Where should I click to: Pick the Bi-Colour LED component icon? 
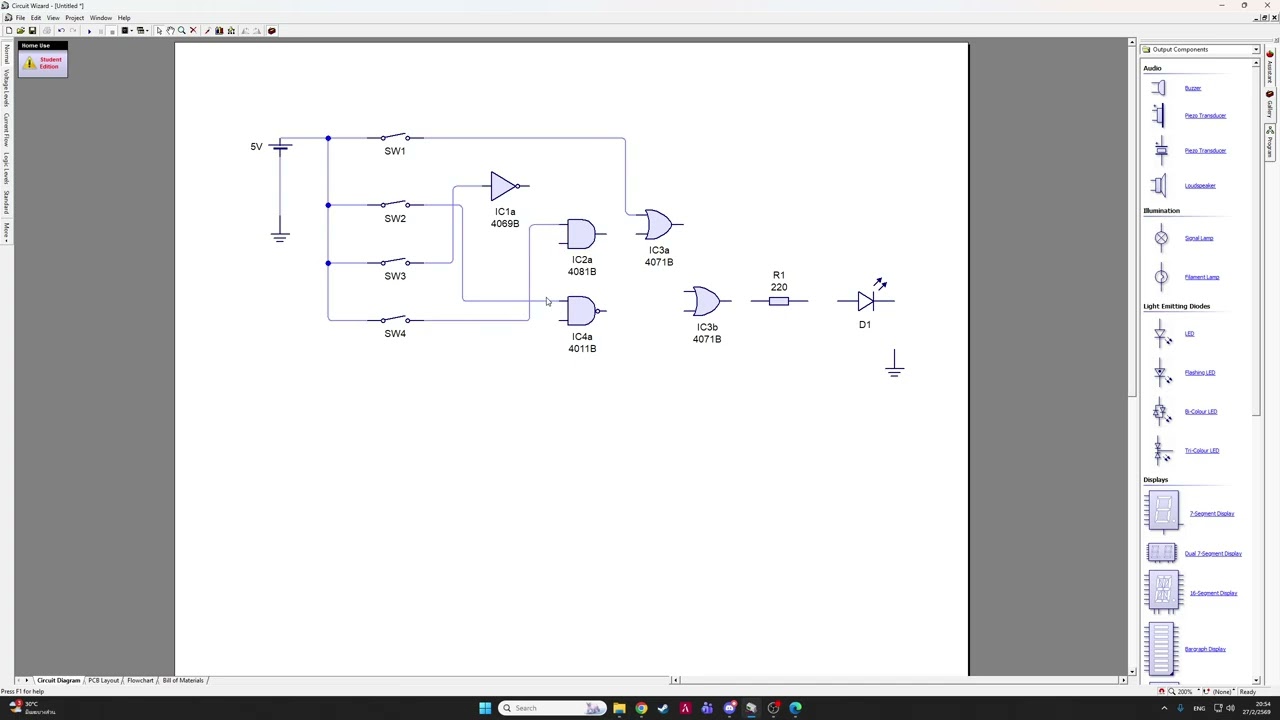[1161, 411]
